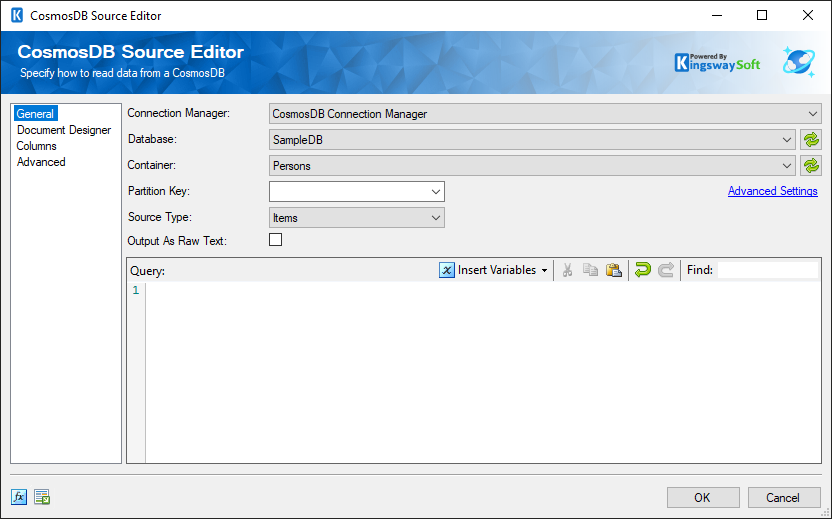This screenshot has height=519, width=832.
Task: Refresh the Container list
Action: pos(811,166)
